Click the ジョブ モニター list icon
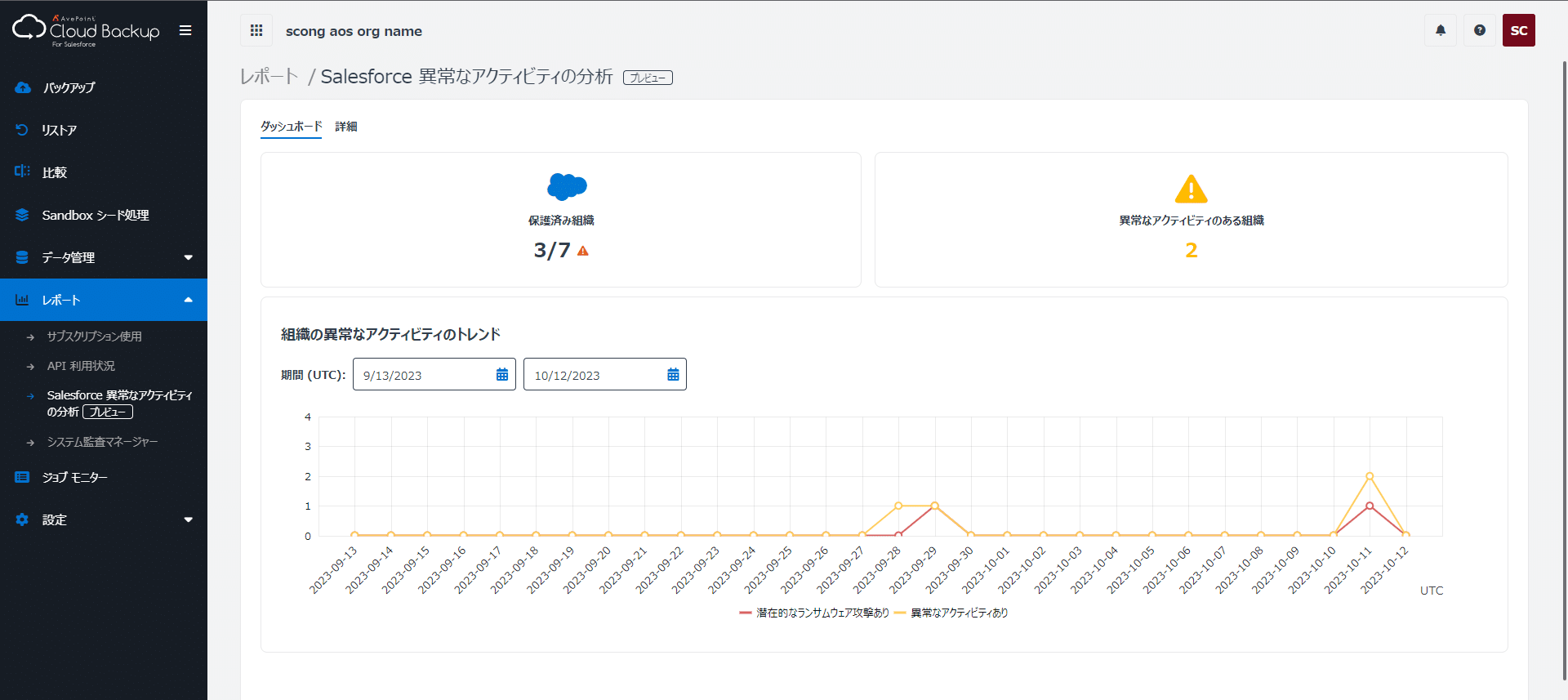The width and height of the screenshot is (1568, 700). 22,477
